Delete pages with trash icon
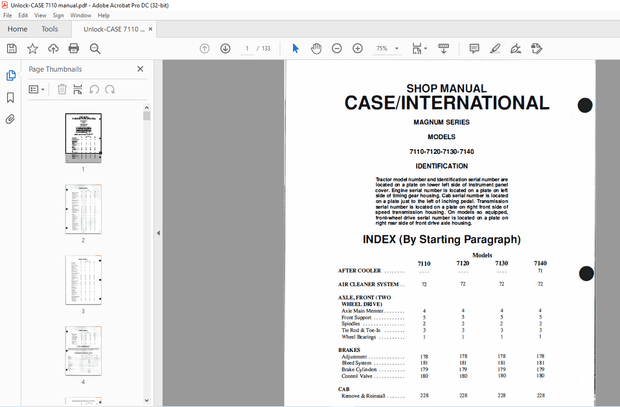The image size is (620, 407). [x=62, y=89]
